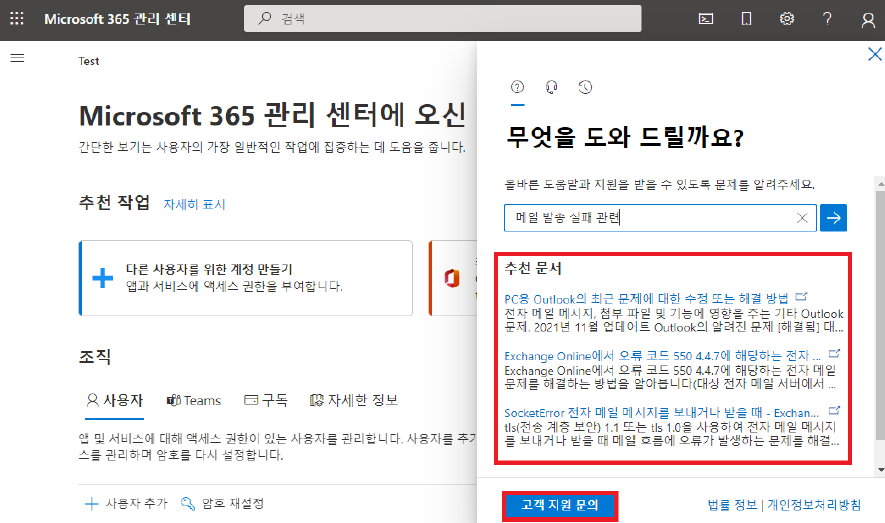
Task: Click plus icon on create account card
Action: (102, 278)
